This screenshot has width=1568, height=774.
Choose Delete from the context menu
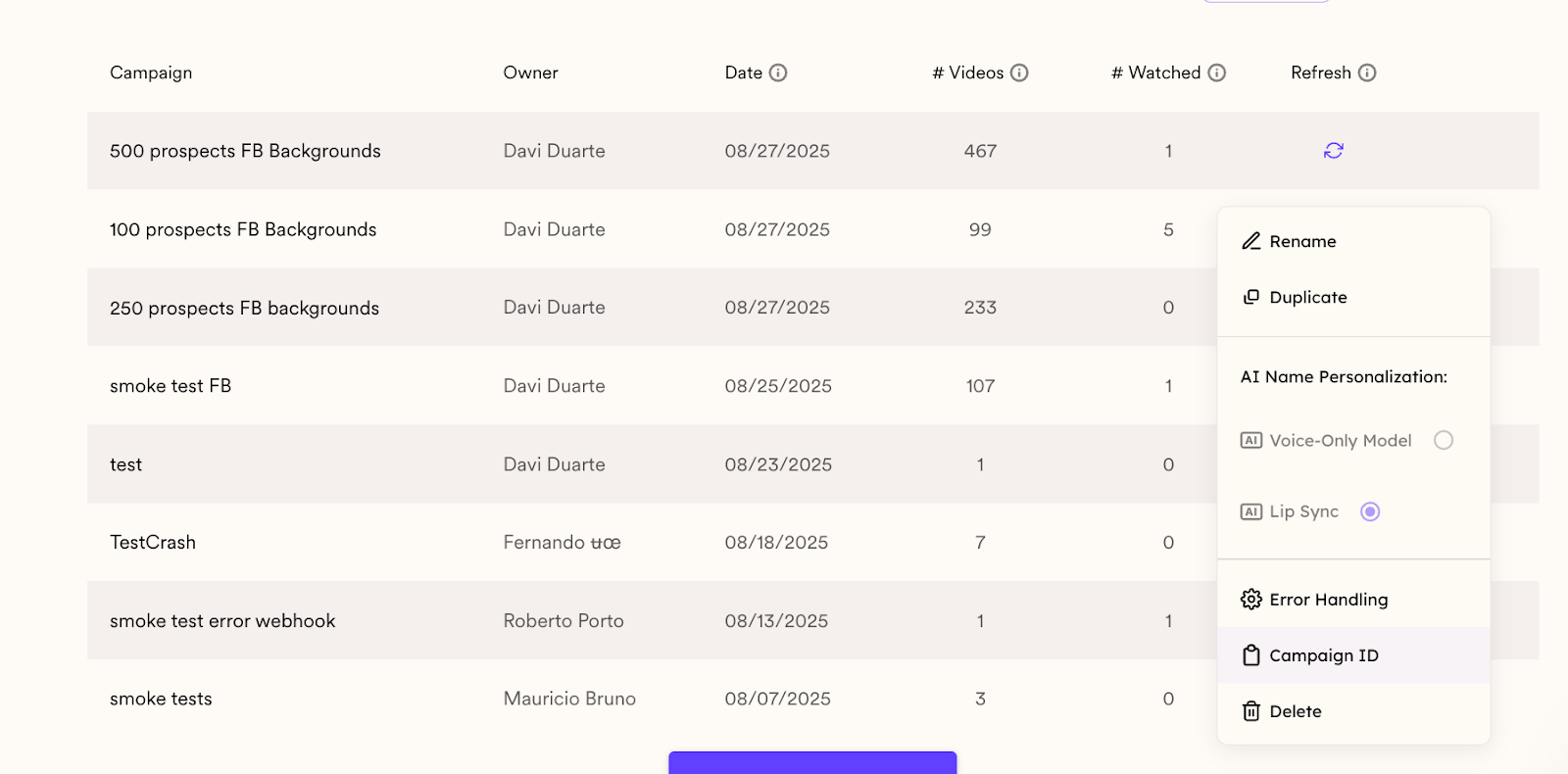point(1353,711)
